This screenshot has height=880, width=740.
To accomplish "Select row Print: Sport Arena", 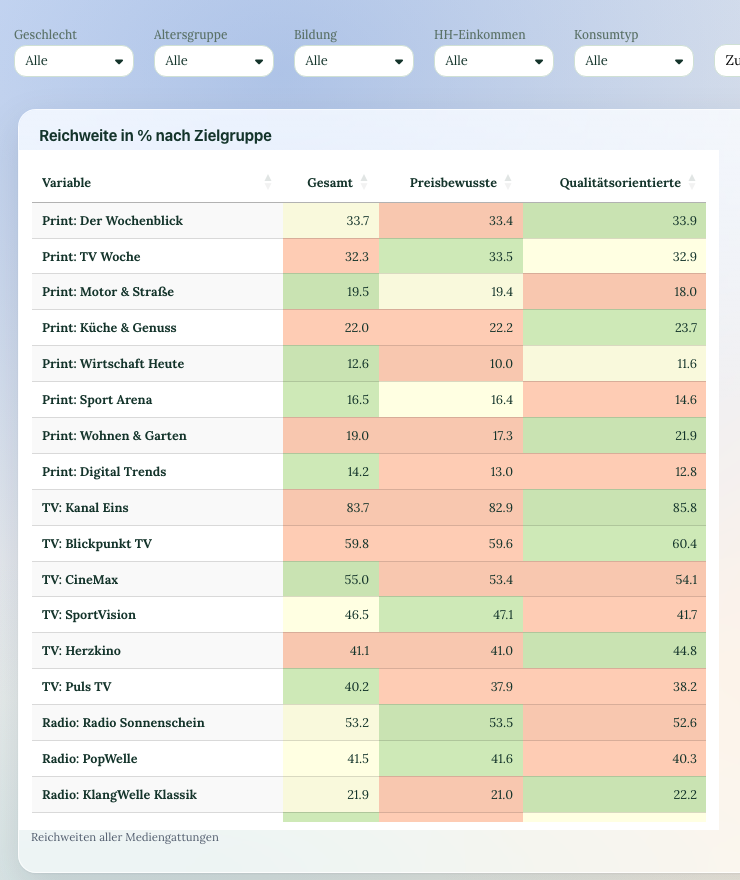I will (x=369, y=400).
